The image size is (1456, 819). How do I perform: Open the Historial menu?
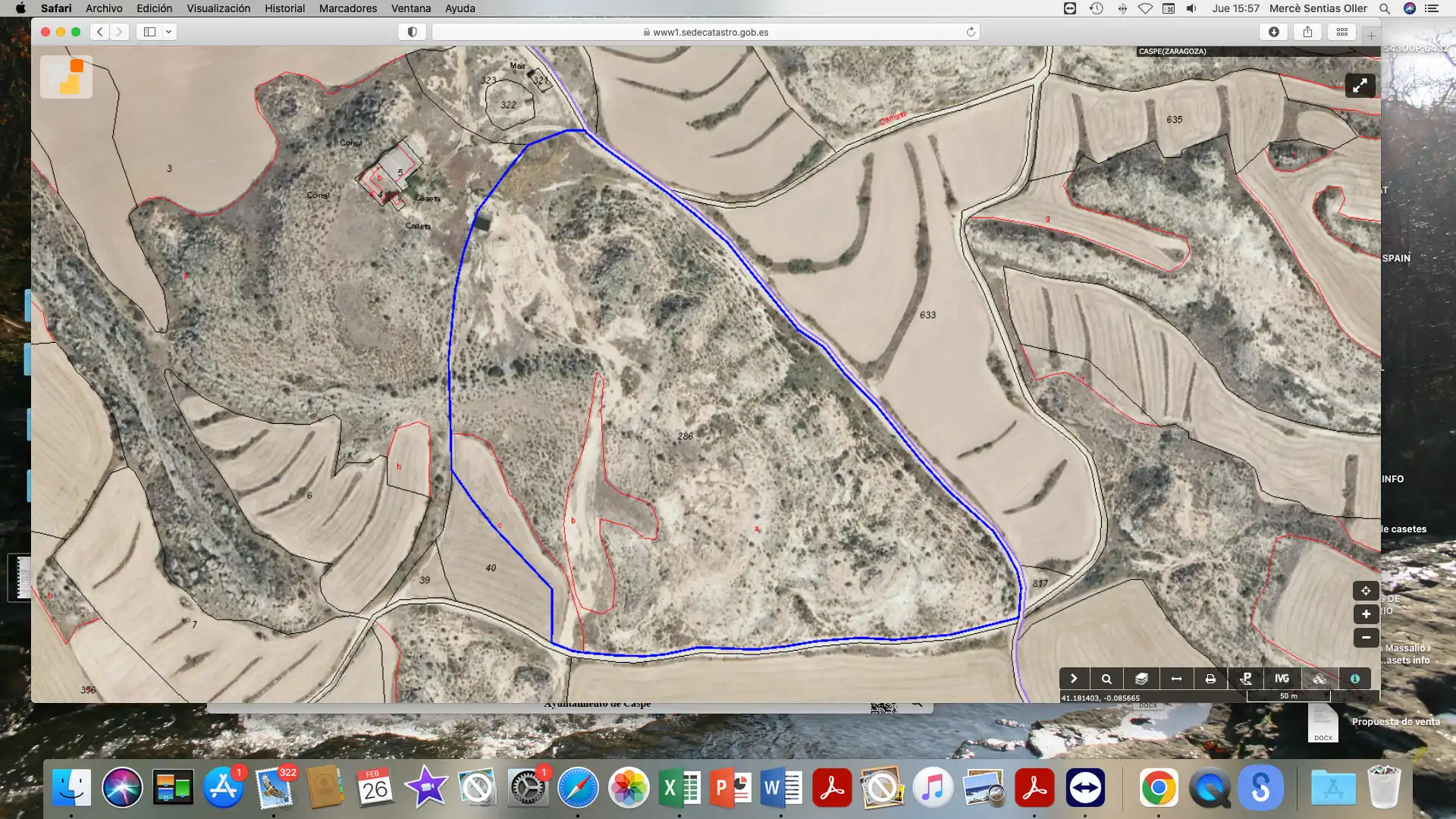pos(284,8)
